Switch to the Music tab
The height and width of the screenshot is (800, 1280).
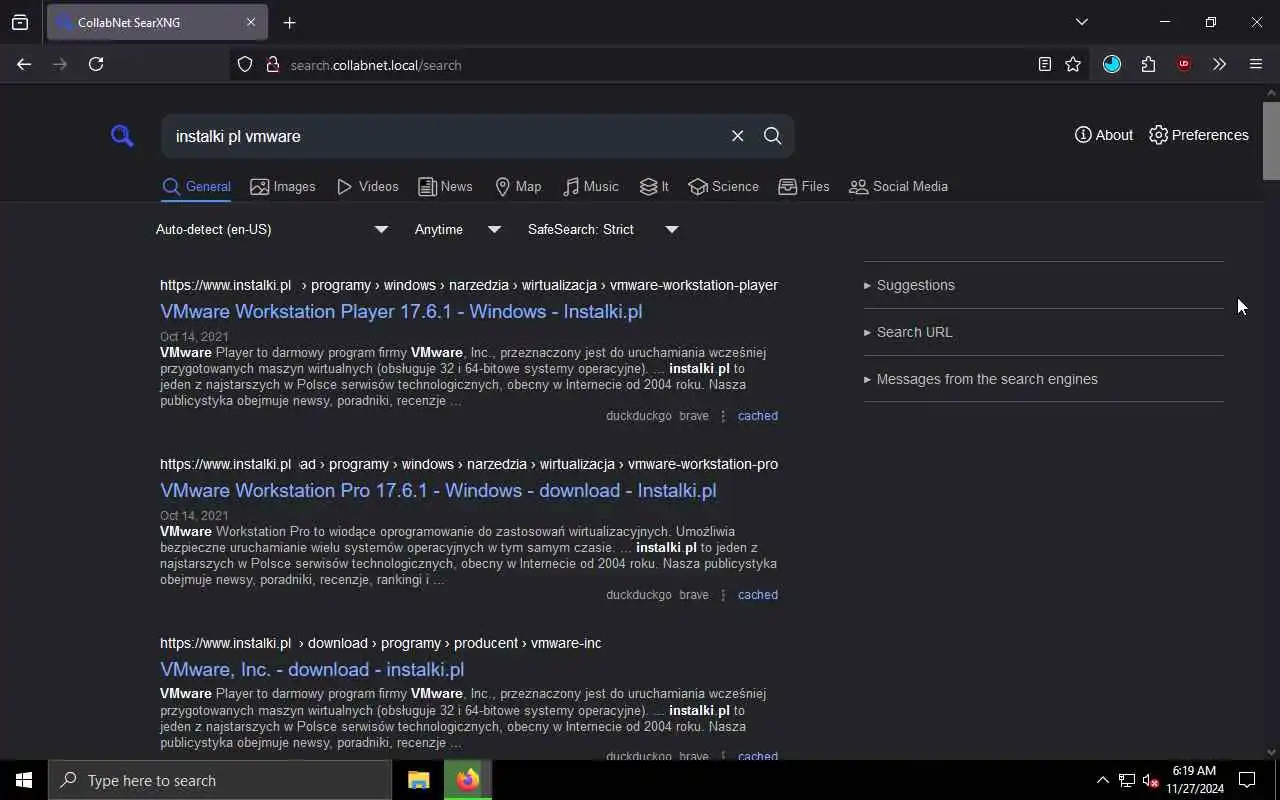click(590, 187)
